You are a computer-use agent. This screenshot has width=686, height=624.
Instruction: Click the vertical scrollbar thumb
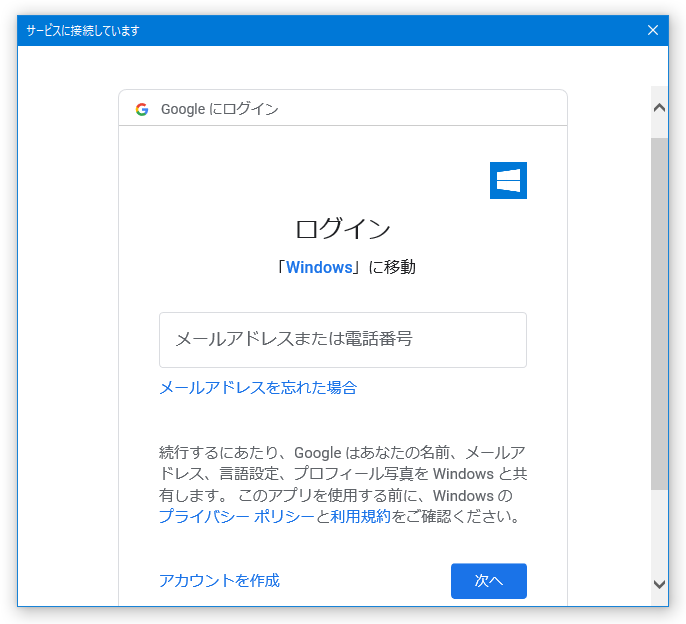coord(659,313)
